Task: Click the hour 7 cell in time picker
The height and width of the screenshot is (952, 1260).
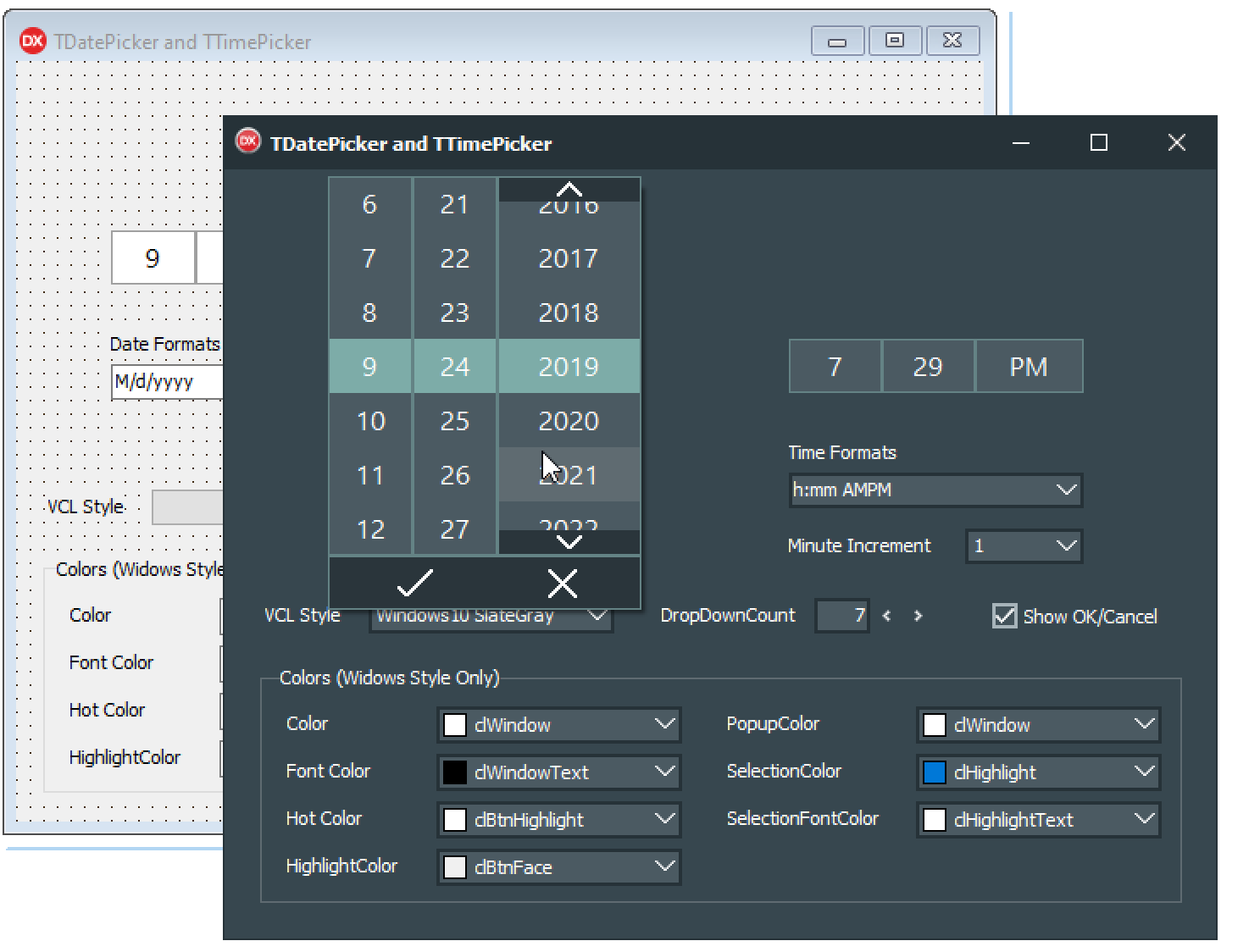Action: [835, 366]
